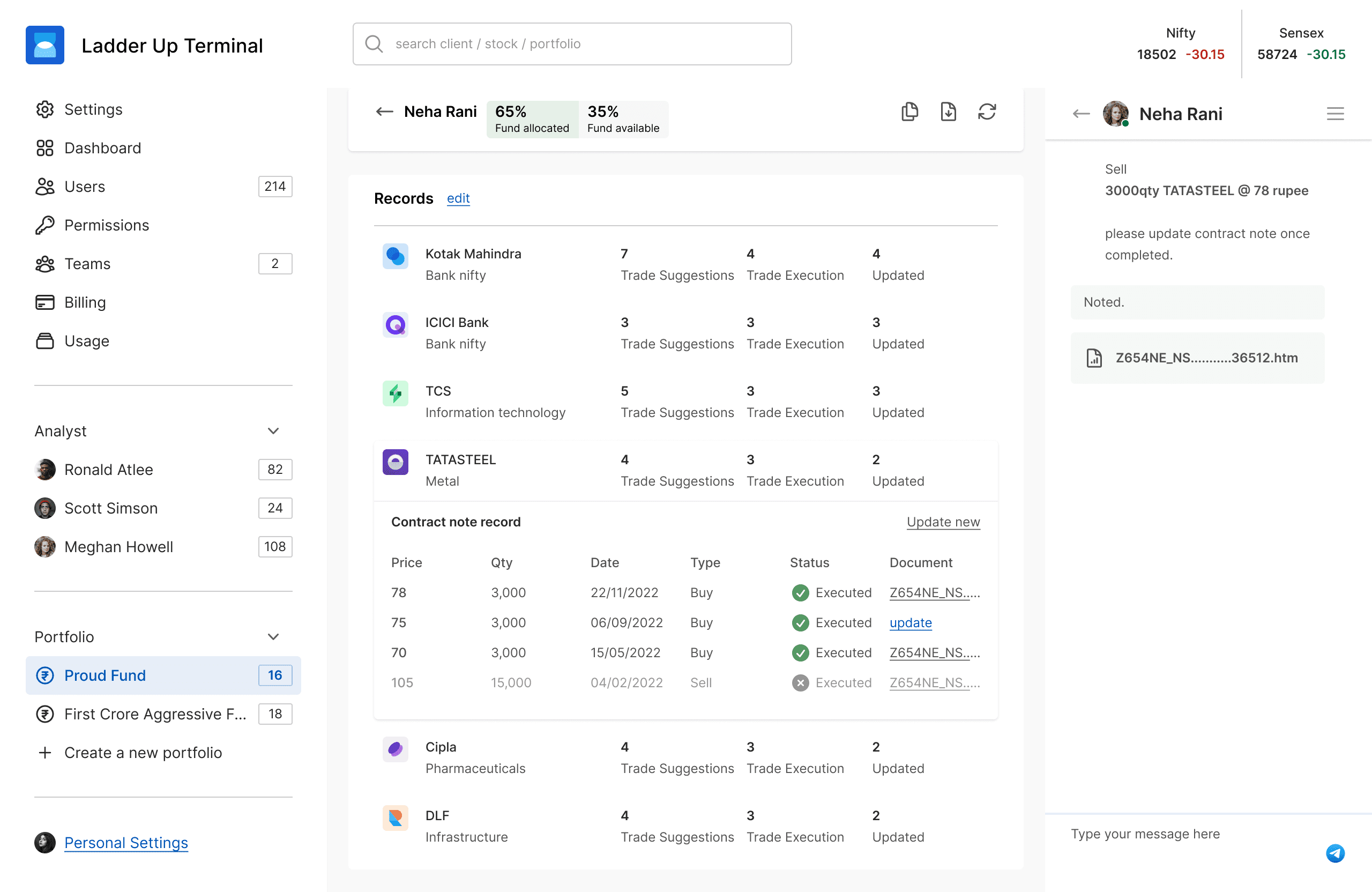Click the back arrow in chat panel

pyautogui.click(x=1081, y=114)
